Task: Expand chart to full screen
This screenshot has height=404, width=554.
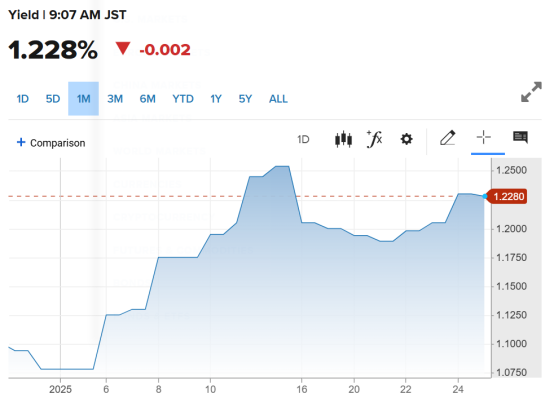Action: pyautogui.click(x=531, y=92)
